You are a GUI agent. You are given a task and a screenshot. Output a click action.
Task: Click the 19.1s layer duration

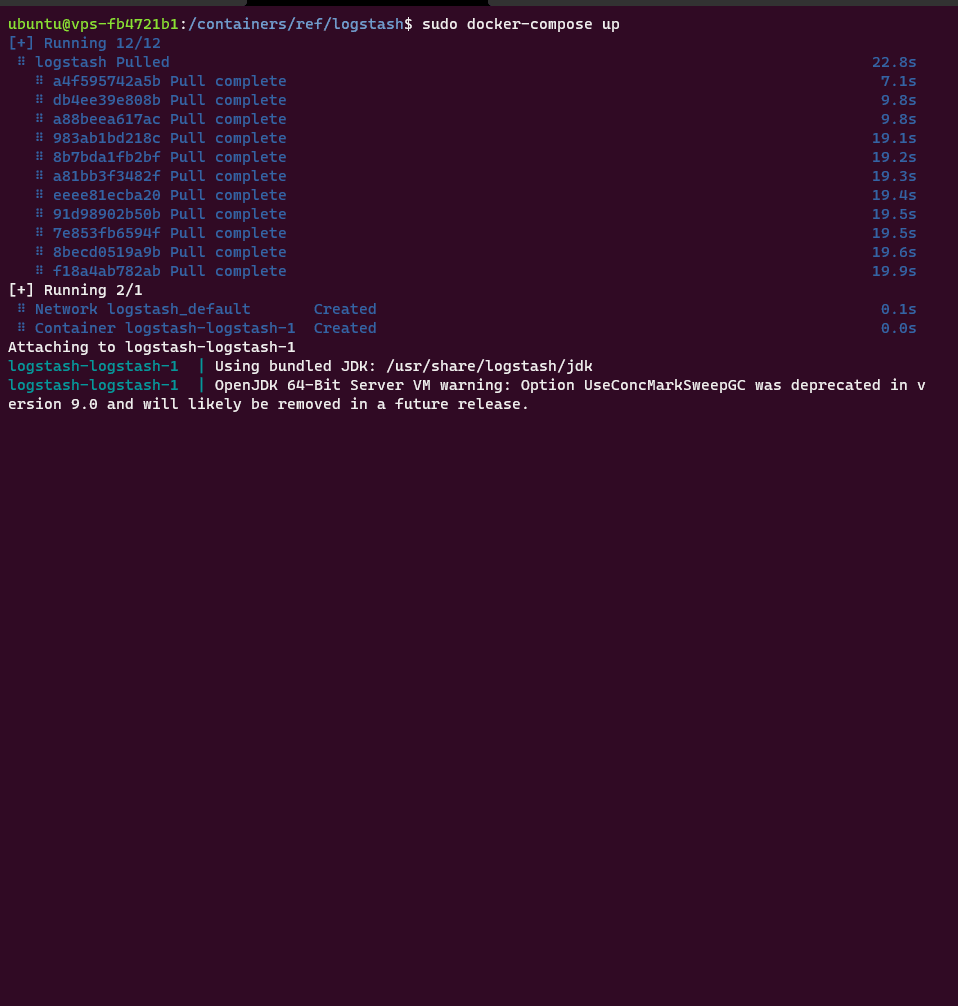(894, 138)
